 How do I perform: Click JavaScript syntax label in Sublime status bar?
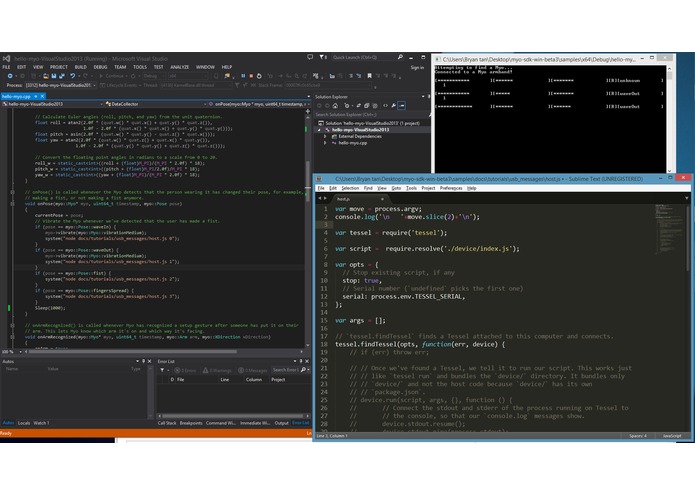coord(672,436)
